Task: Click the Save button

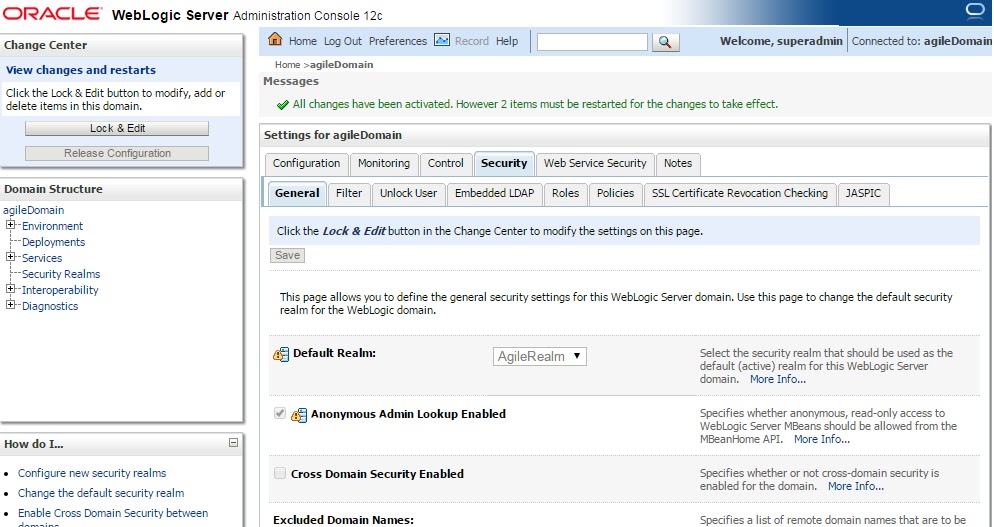Action: (x=287, y=256)
